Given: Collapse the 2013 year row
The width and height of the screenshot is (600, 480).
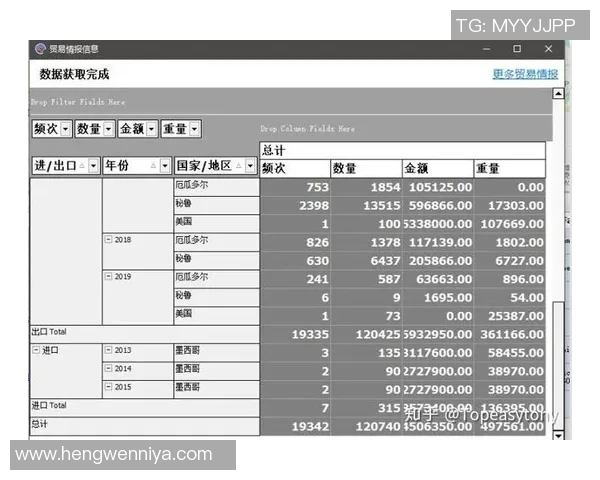Looking at the screenshot, I should coord(109,350).
